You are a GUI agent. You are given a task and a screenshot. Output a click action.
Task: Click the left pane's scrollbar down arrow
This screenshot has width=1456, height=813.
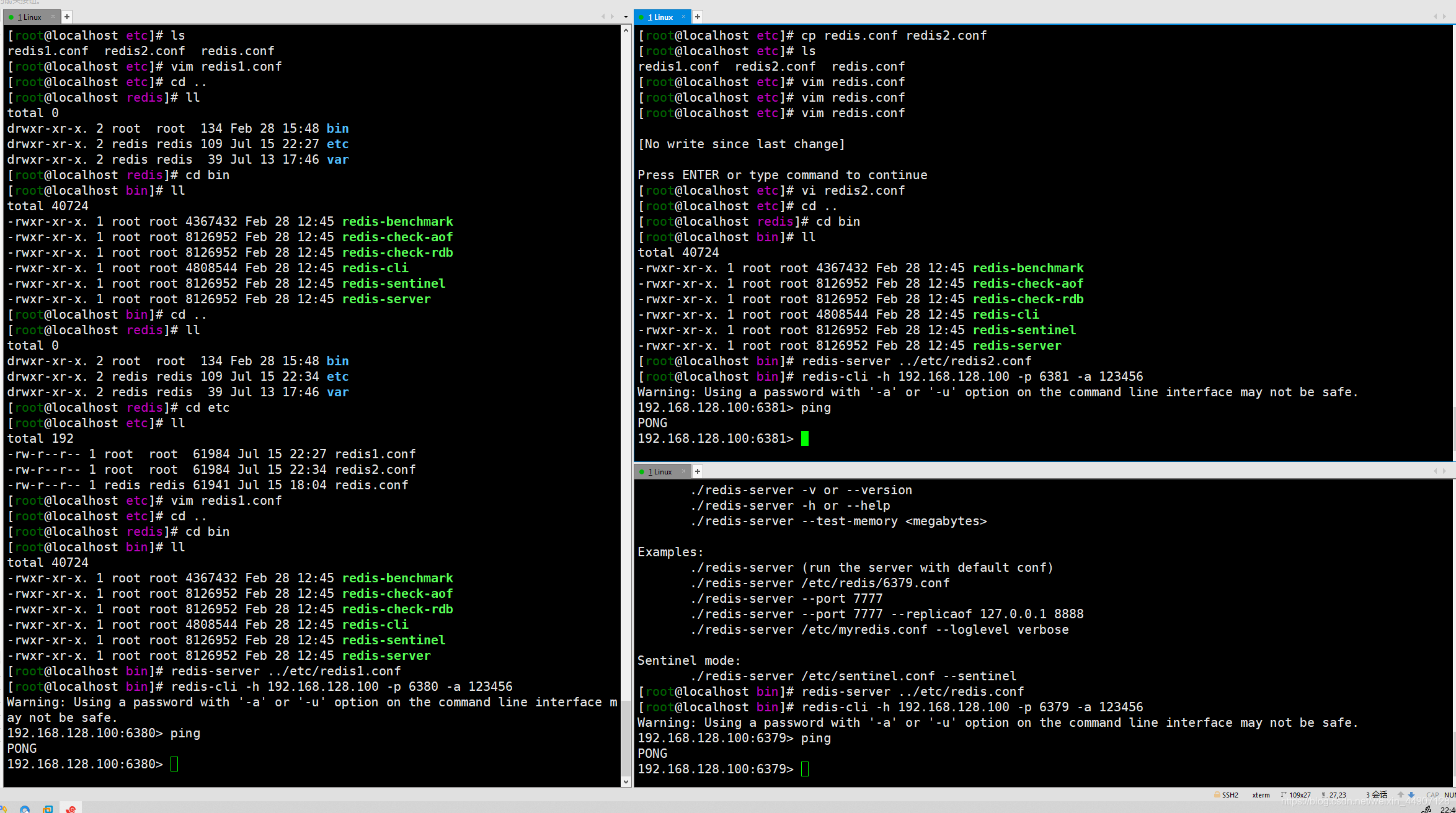[626, 781]
